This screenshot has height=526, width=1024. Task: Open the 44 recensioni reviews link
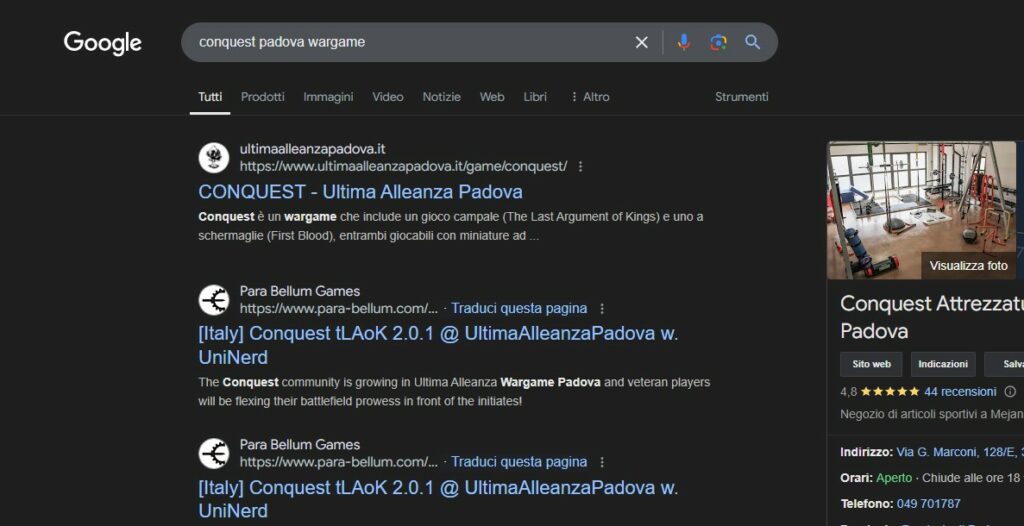(961, 391)
